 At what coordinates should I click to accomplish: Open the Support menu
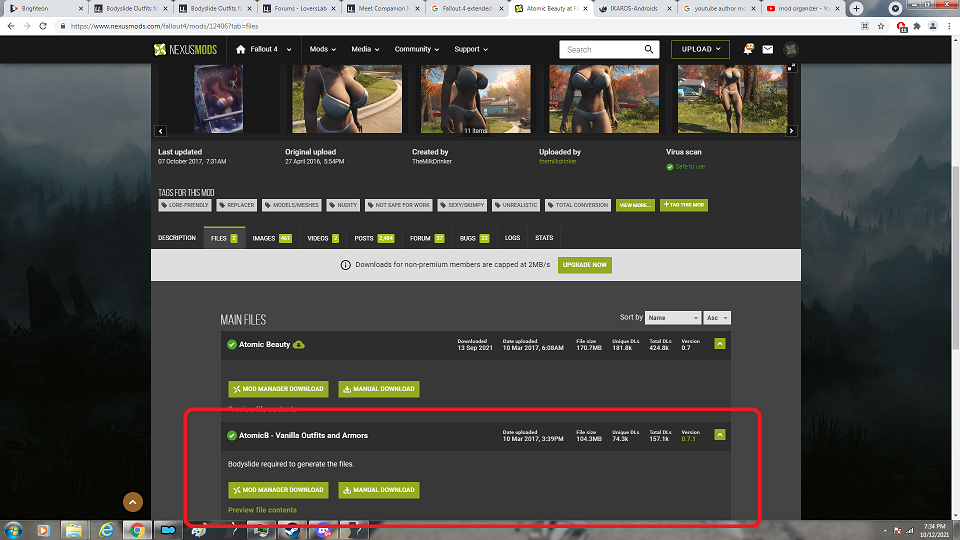pyautogui.click(x=471, y=49)
